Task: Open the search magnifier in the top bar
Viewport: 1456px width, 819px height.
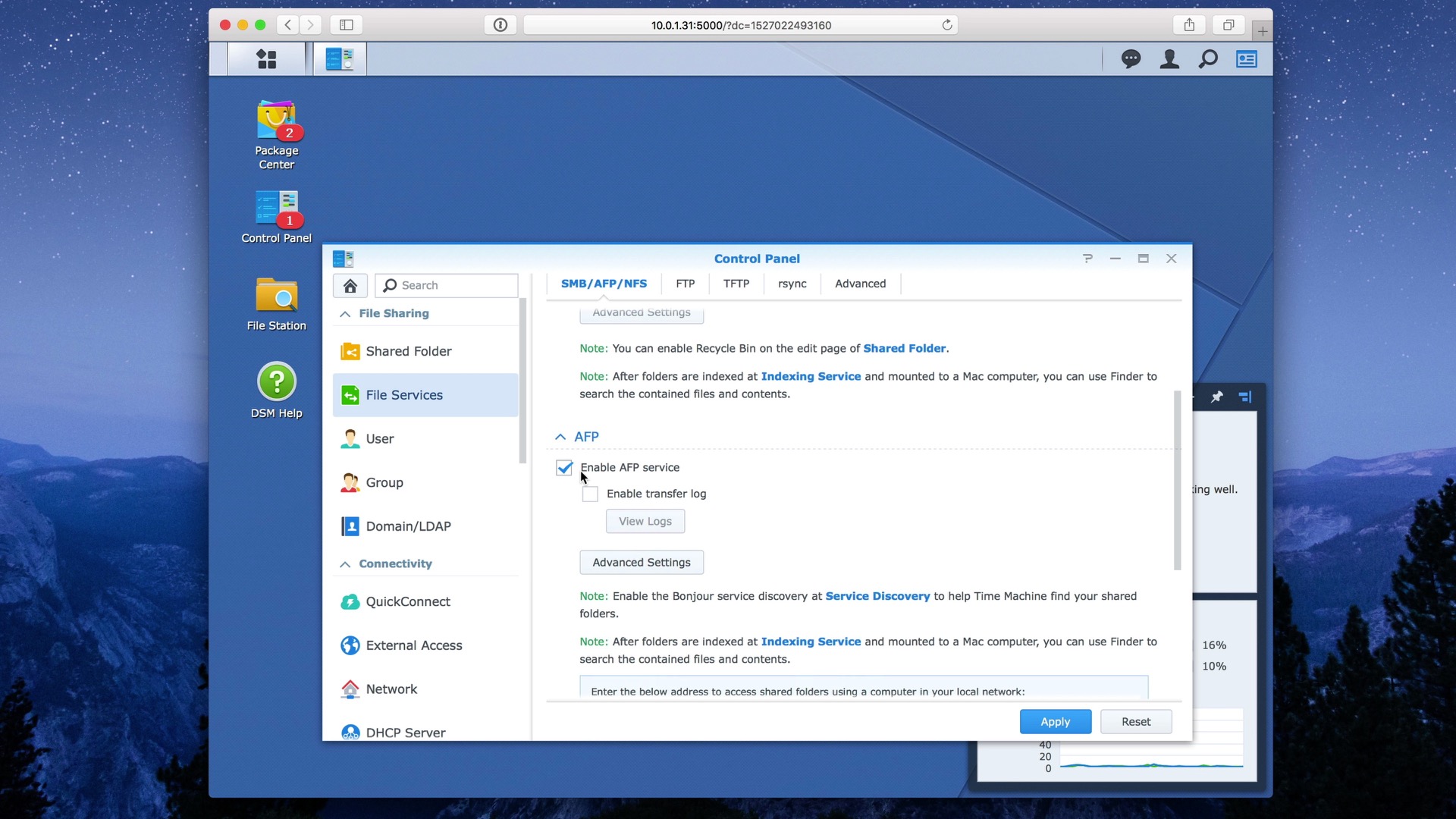Action: [x=1208, y=58]
